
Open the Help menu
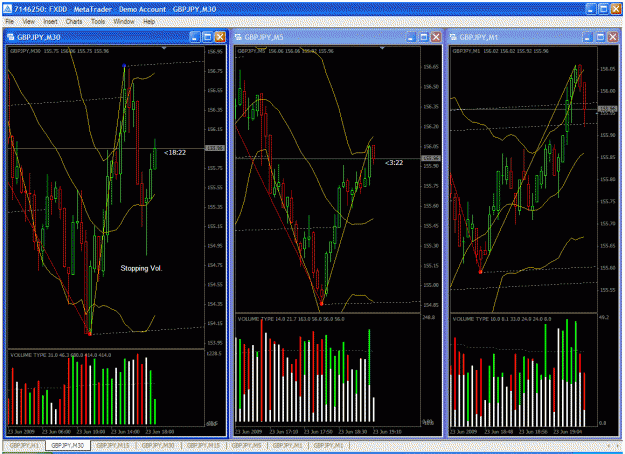[x=149, y=21]
